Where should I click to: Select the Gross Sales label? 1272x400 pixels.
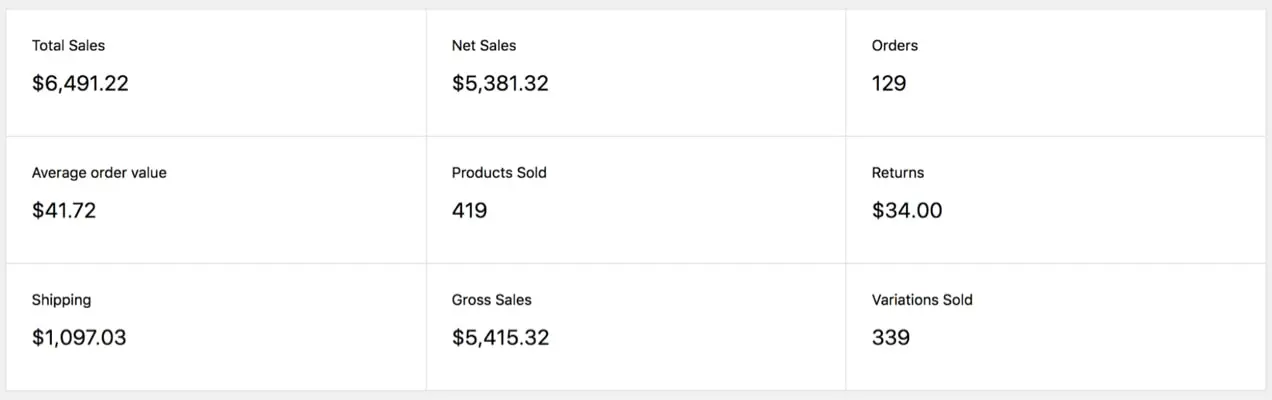click(x=491, y=299)
